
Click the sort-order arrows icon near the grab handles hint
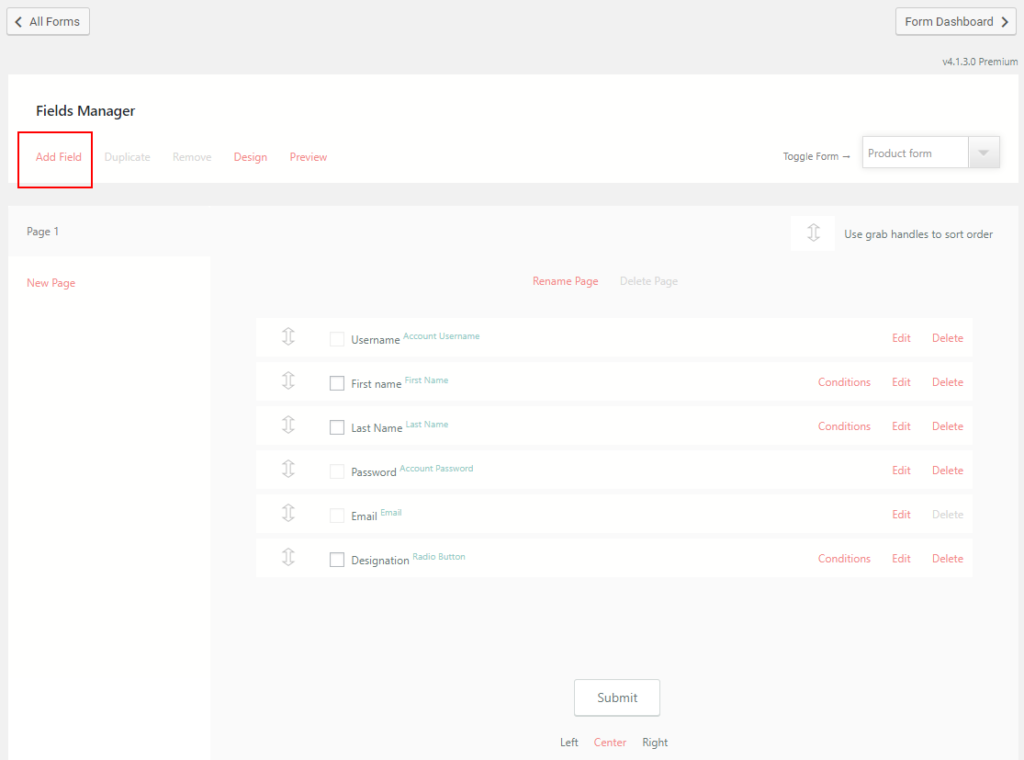[812, 233]
